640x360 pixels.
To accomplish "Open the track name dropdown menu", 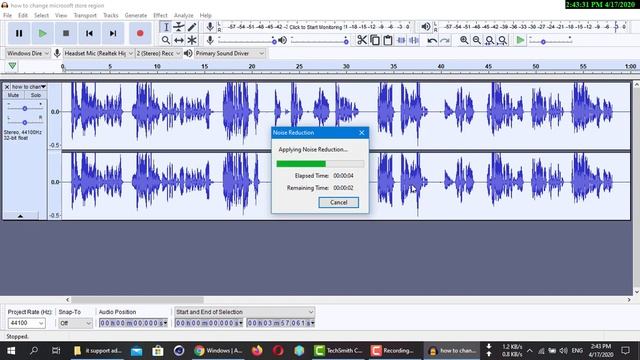I will (29, 87).
